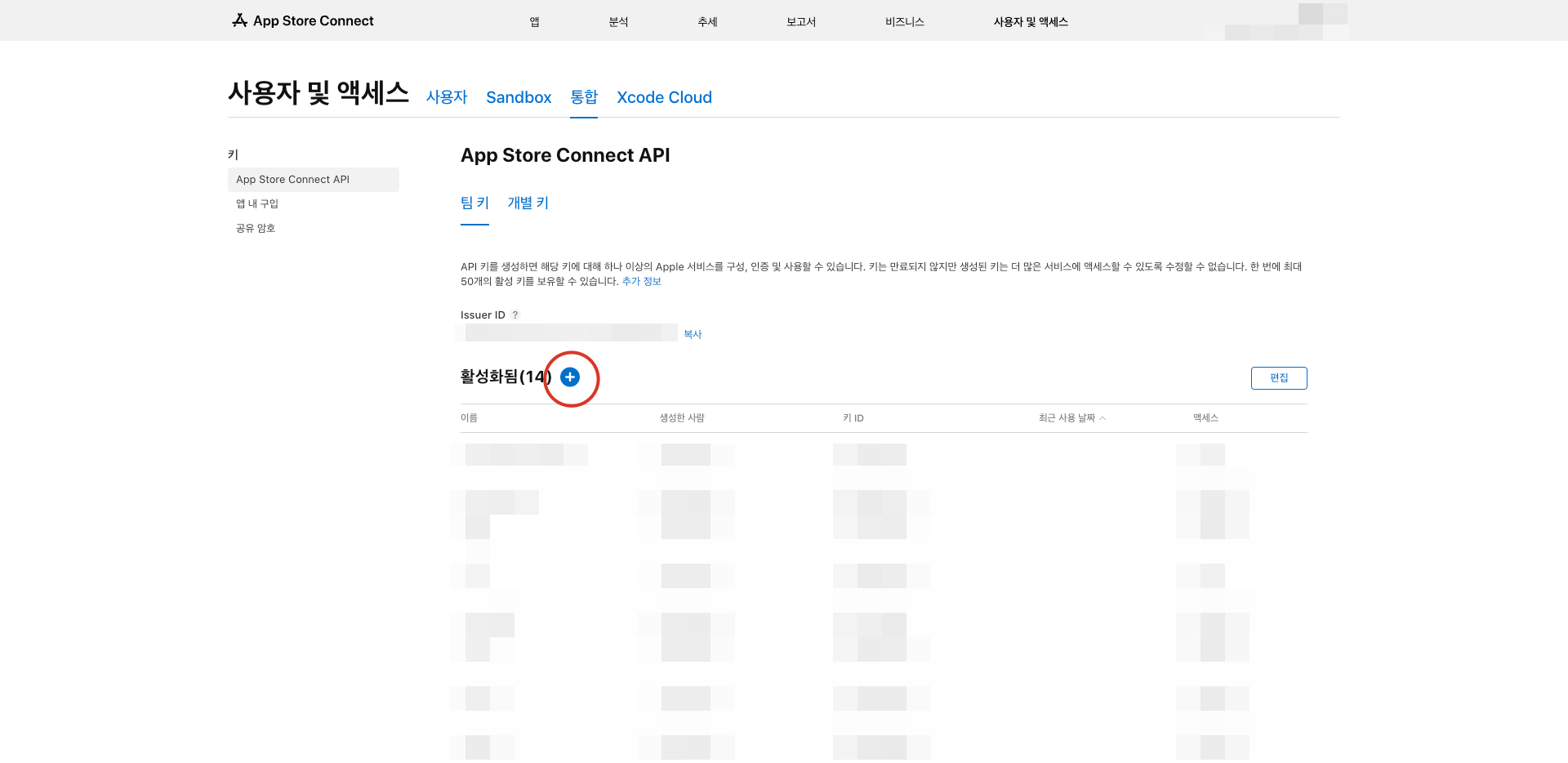1568x763 pixels.
Task: Open the 추세 menu in top navigation
Action: click(707, 22)
